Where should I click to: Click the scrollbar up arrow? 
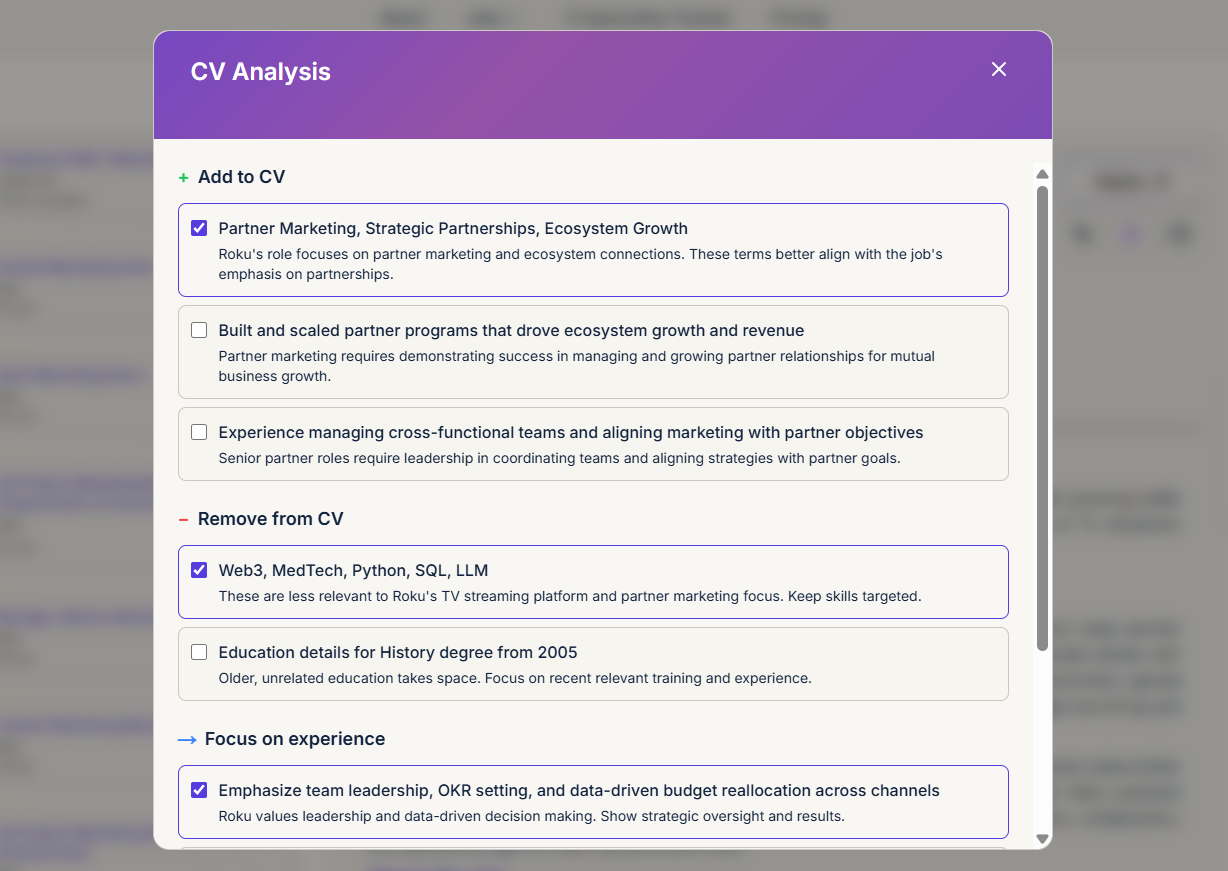(1042, 174)
